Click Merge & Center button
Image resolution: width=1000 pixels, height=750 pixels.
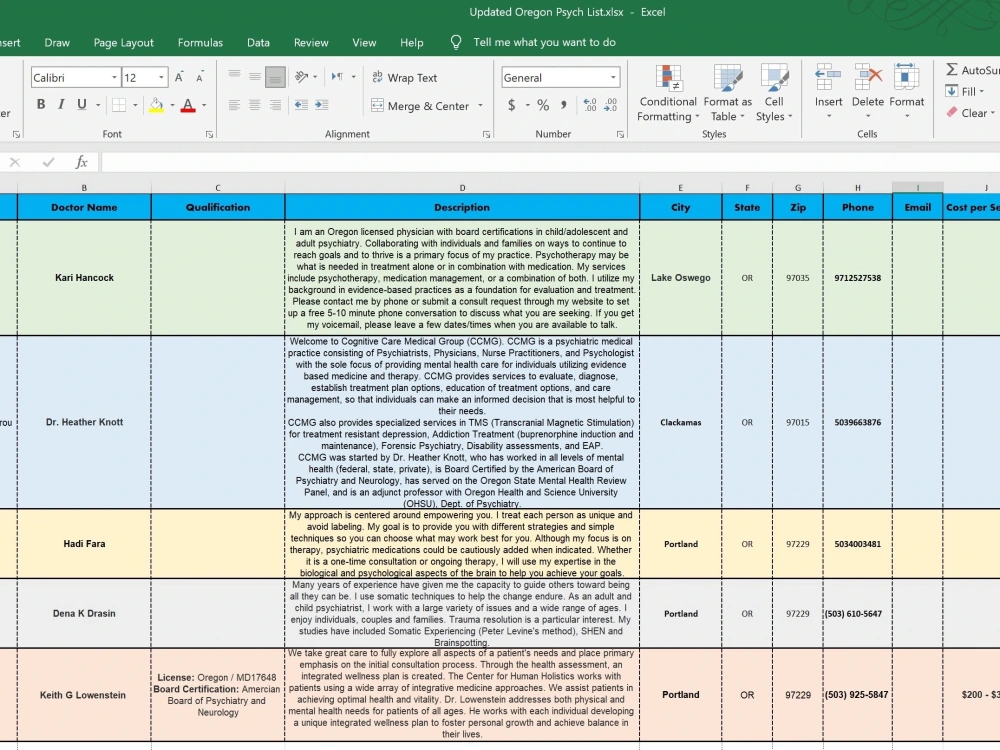pos(420,106)
